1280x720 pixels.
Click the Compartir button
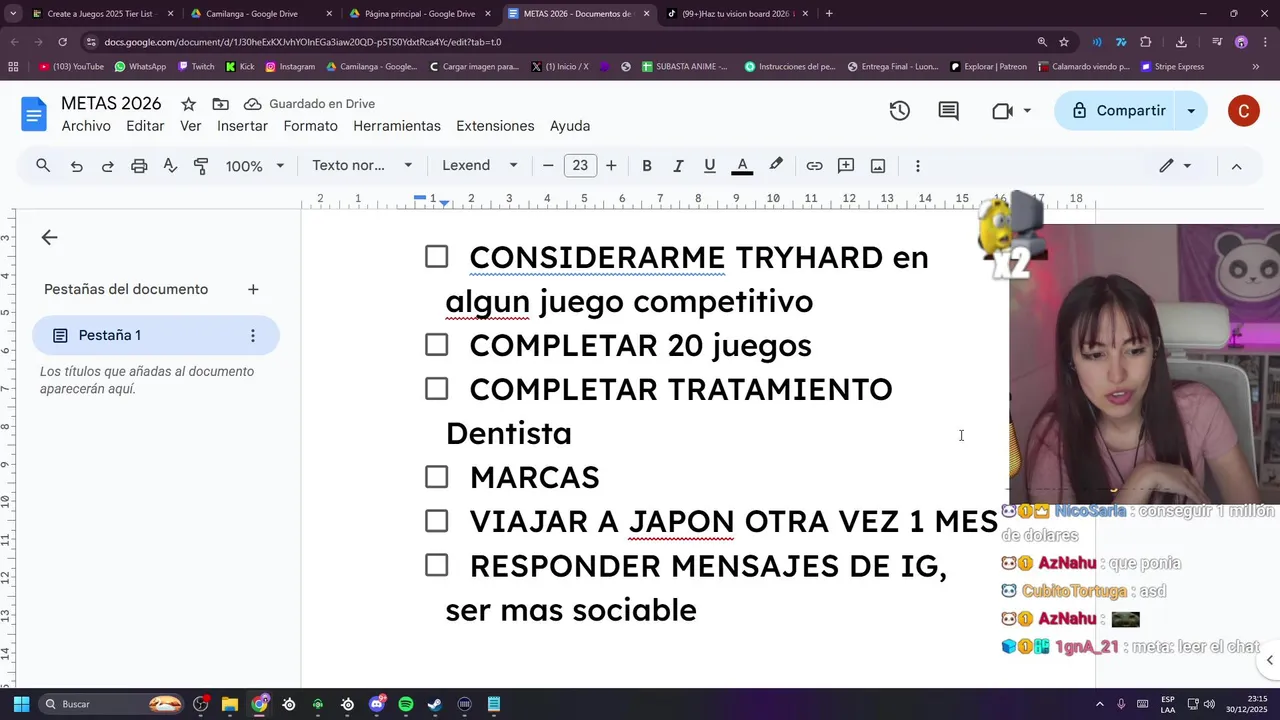click(x=1118, y=111)
